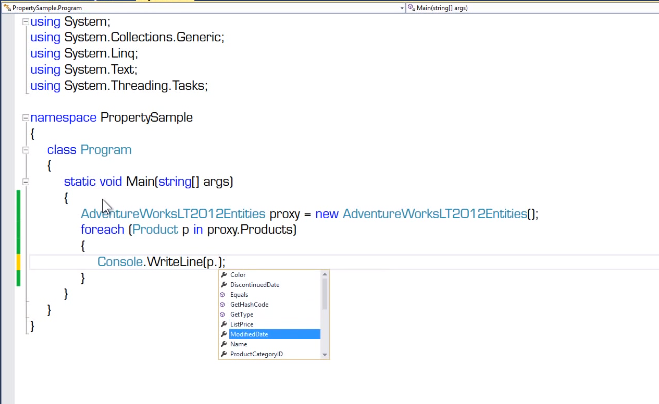Select ProductCategoryID in the completion list
The image size is (659, 404).
(x=256, y=354)
